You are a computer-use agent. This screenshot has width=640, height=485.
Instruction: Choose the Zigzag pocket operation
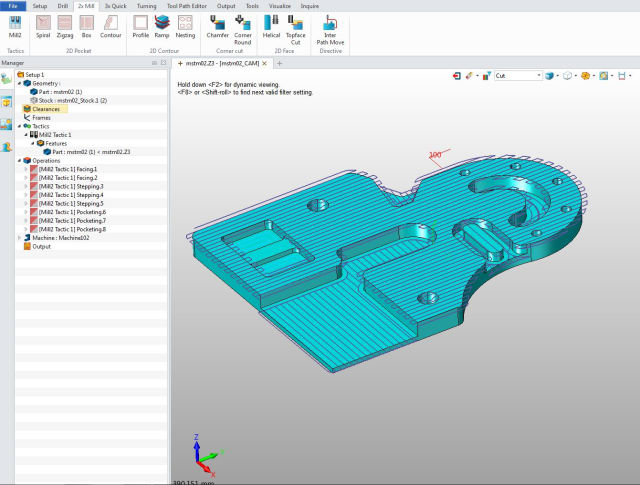65,27
